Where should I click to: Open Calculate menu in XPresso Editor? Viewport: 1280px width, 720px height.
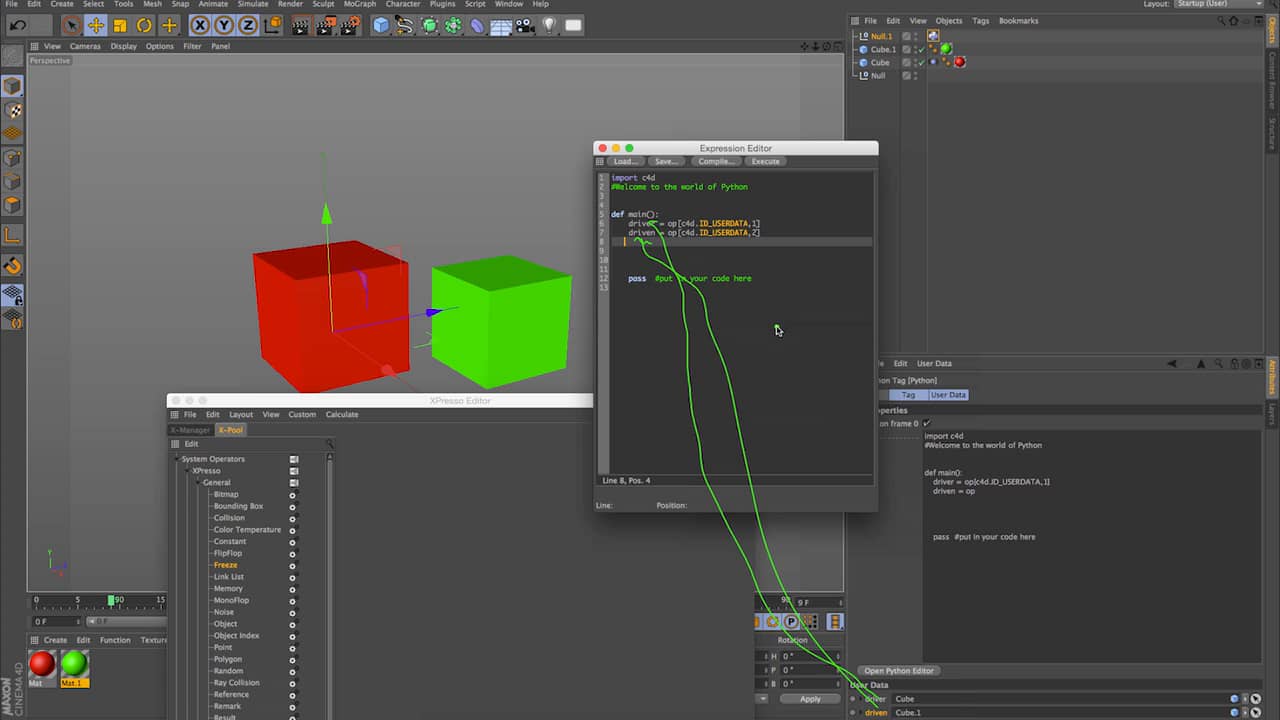pyautogui.click(x=342, y=414)
